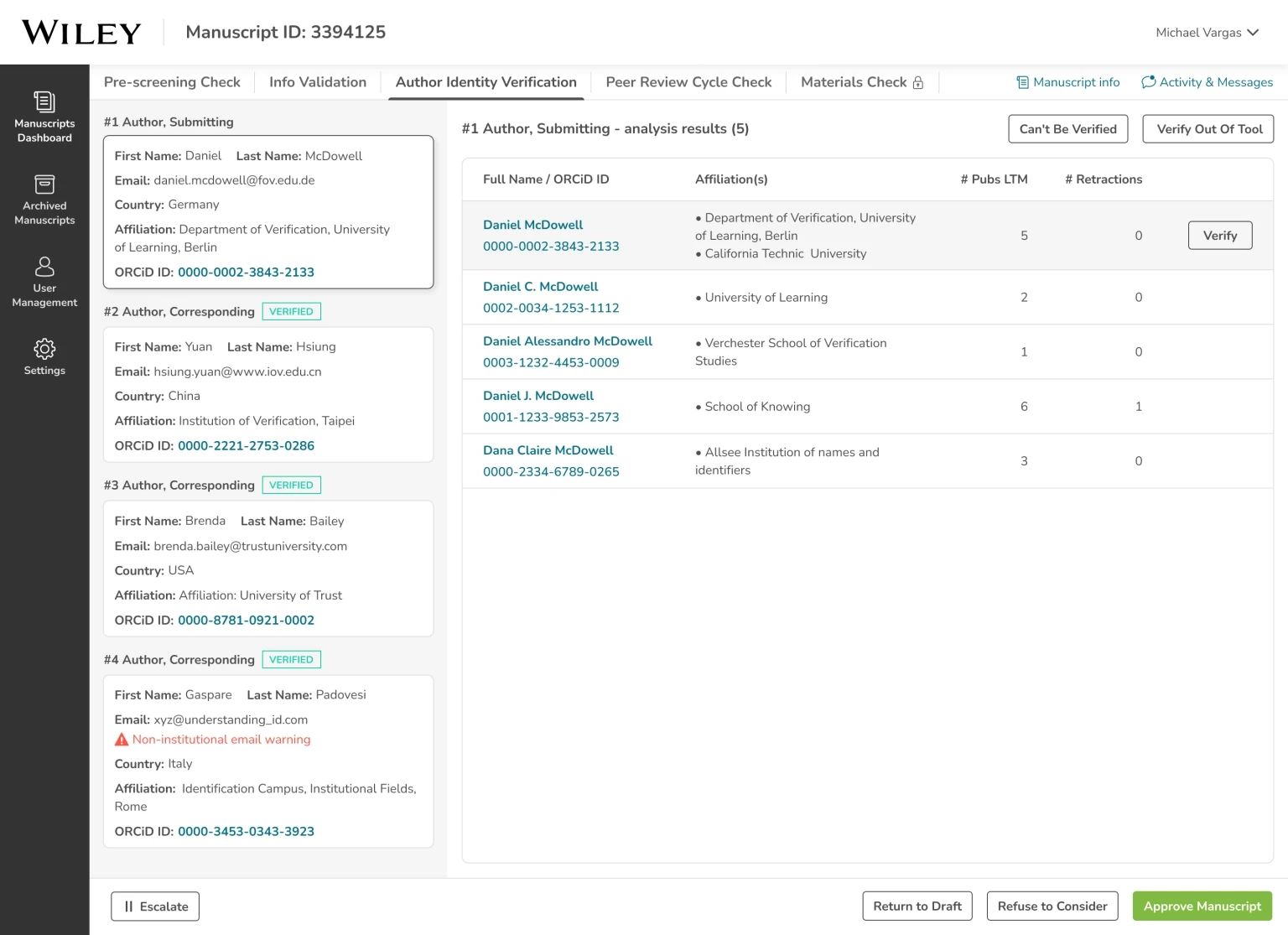Click the VERIFIED badge for #3 Author

coord(291,485)
